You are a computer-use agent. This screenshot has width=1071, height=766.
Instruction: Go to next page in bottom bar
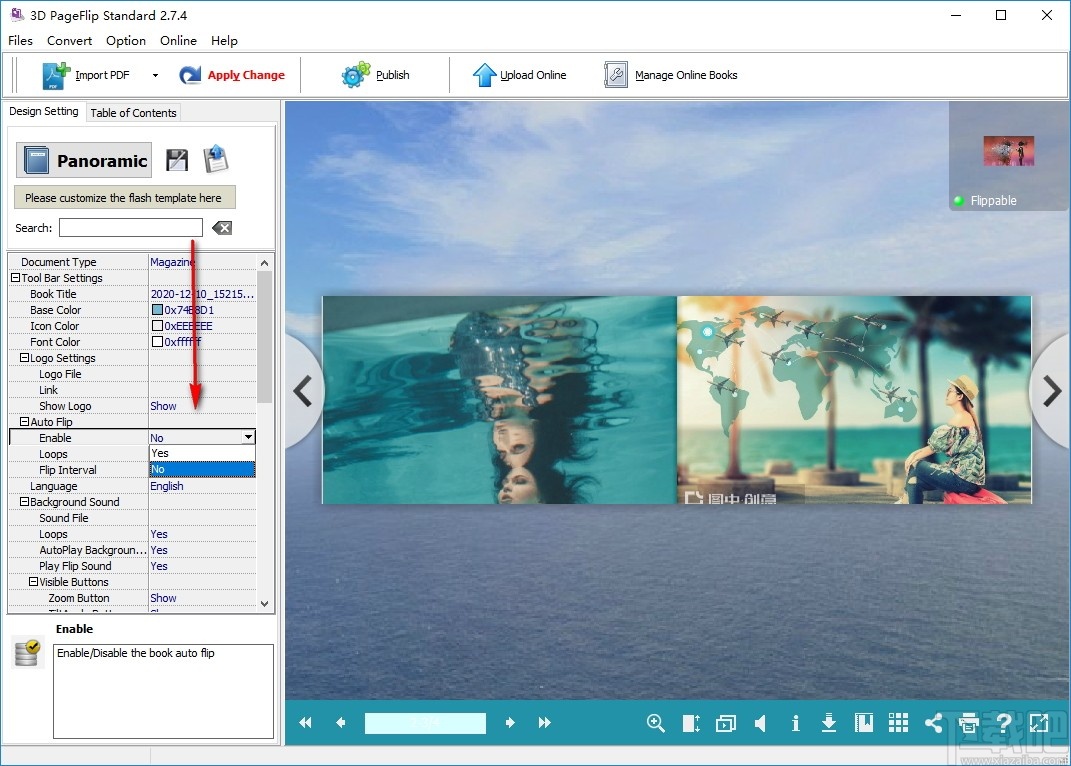[x=510, y=722]
